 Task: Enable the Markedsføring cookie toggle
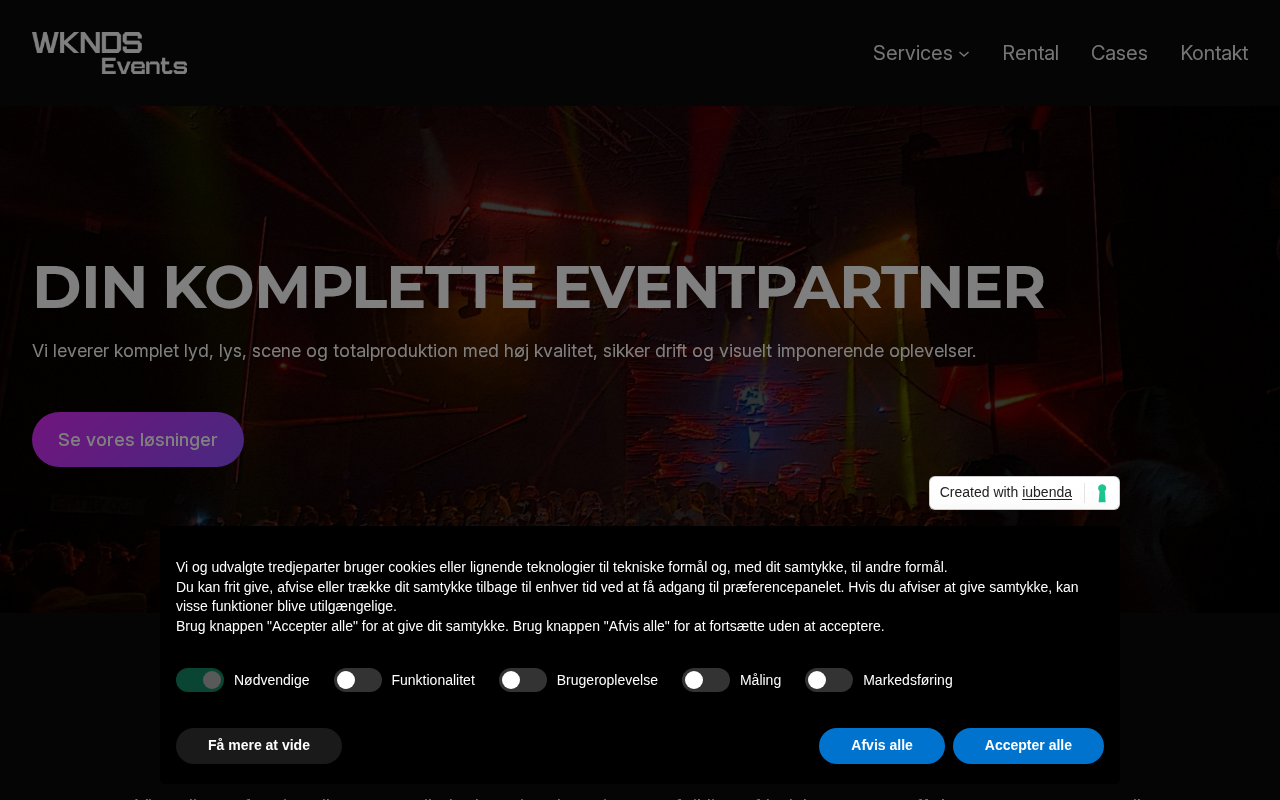(829, 680)
